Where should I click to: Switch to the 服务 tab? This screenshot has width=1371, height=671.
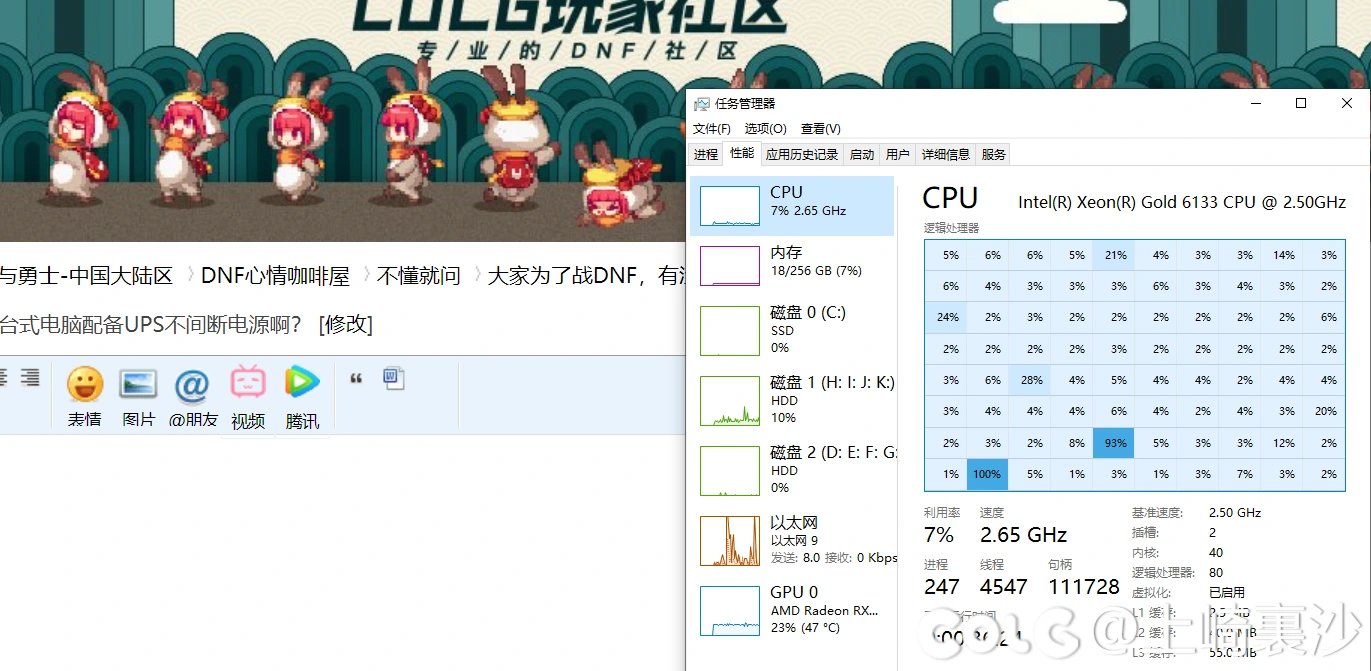coord(994,154)
